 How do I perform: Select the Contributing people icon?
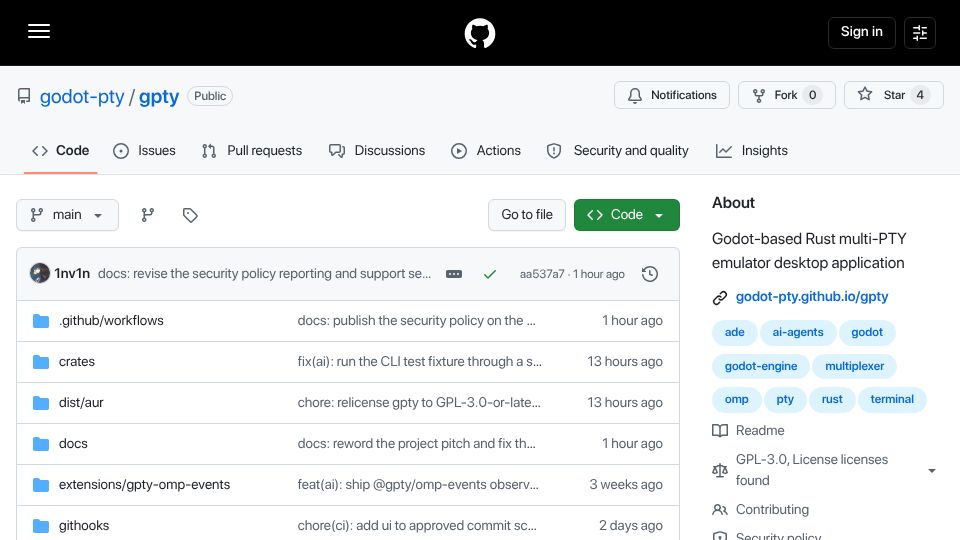tap(720, 509)
